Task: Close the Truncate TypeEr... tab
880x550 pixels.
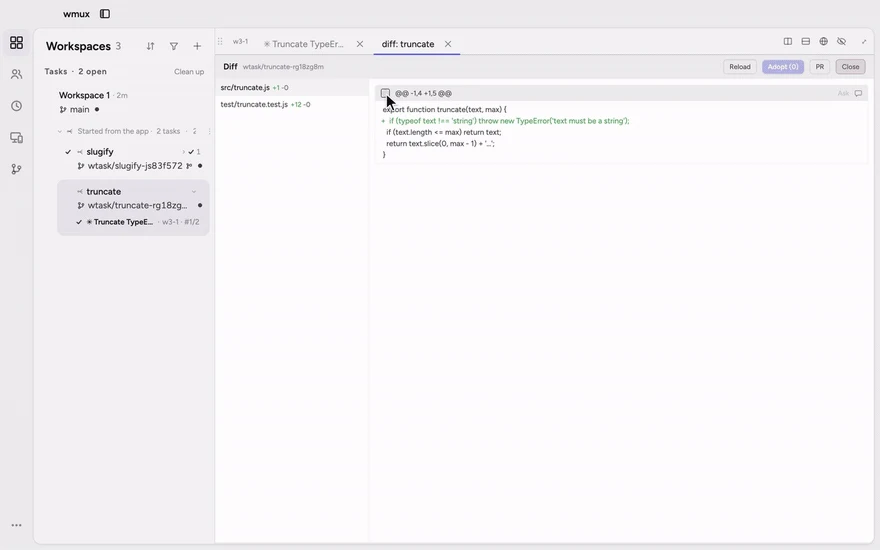Action: (360, 44)
